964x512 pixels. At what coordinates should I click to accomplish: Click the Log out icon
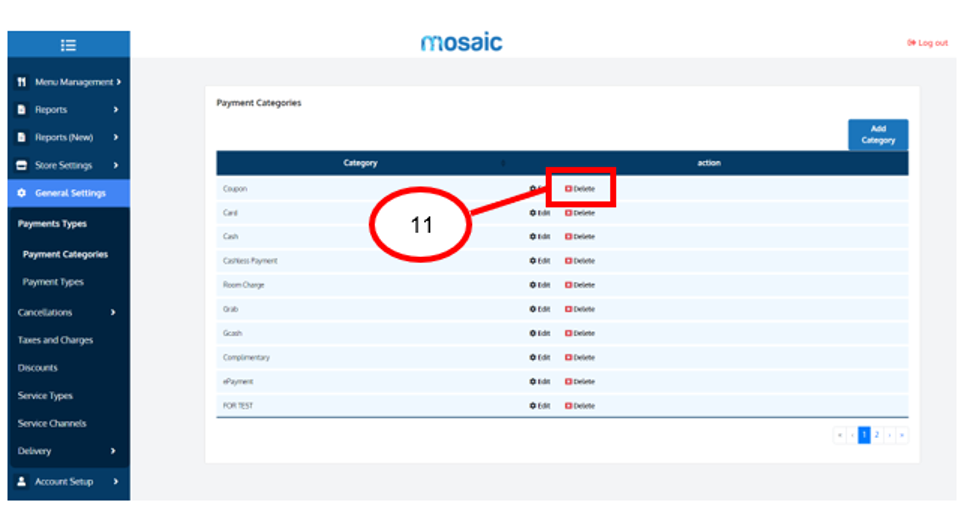click(912, 43)
